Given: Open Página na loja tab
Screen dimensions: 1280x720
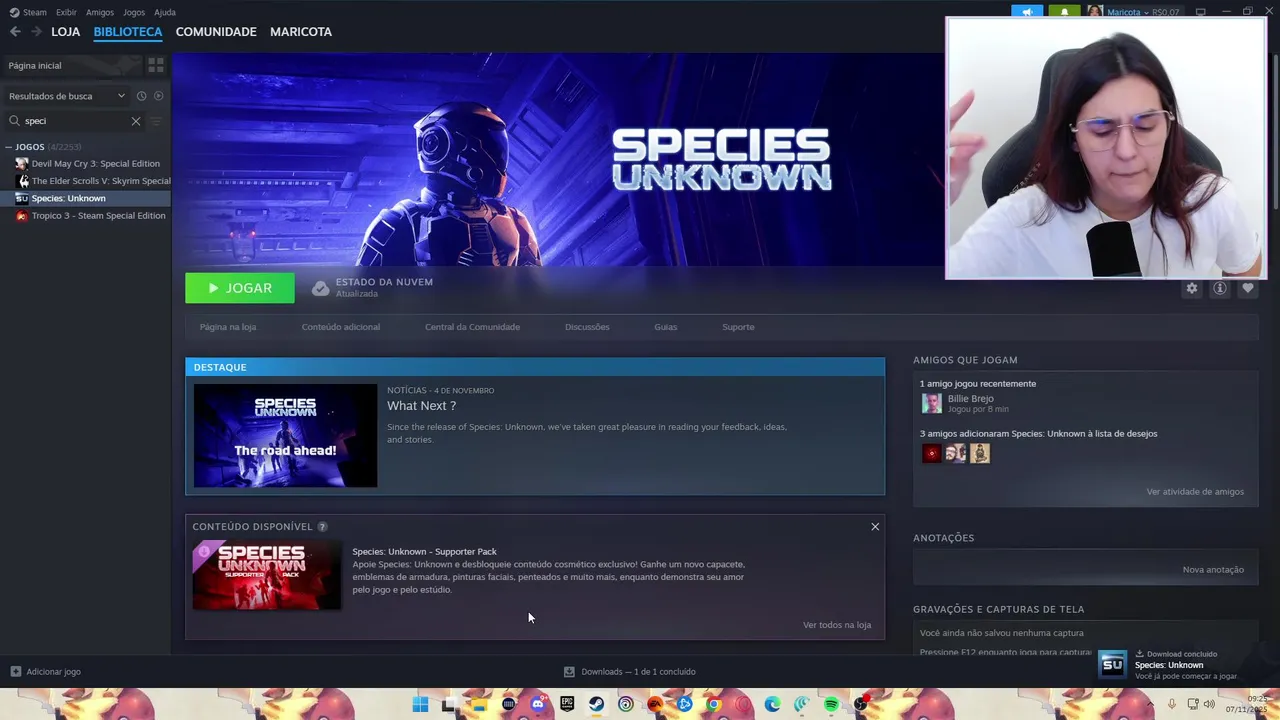Looking at the screenshot, I should 228,327.
